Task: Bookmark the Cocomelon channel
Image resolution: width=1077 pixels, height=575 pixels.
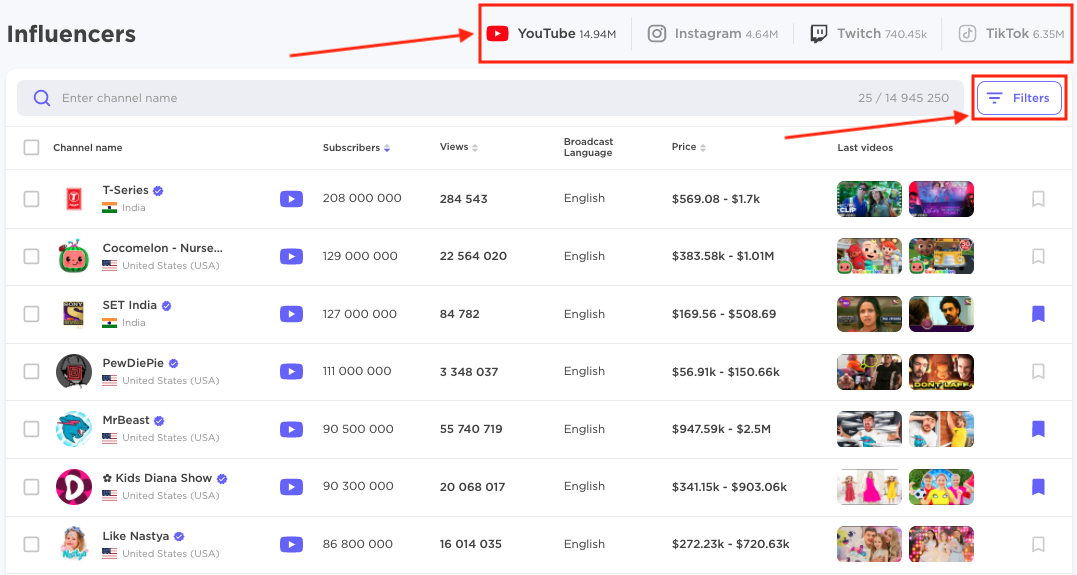Action: tap(1039, 256)
